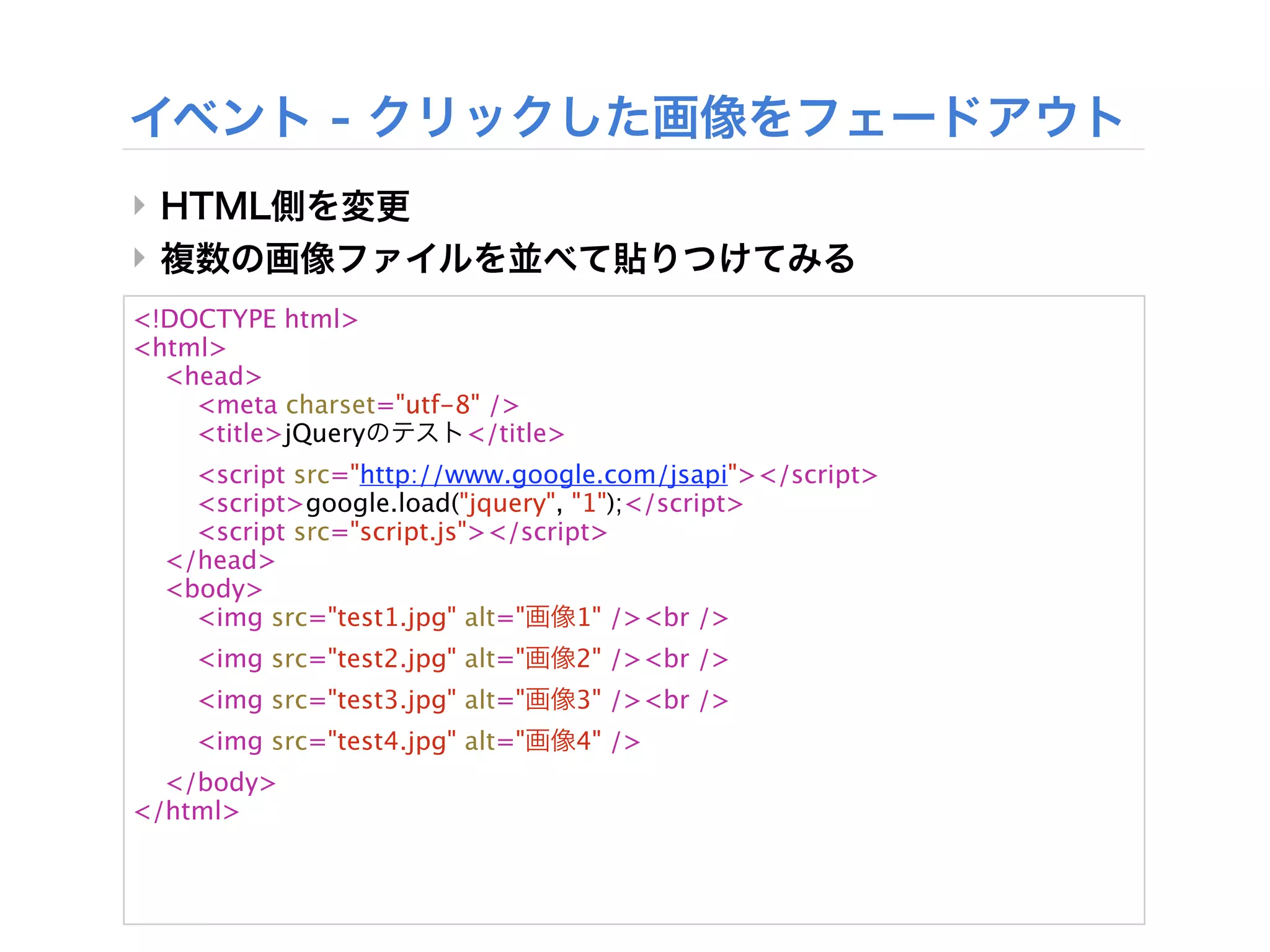Select the bullet text HTML側を変更
The width and height of the screenshot is (1270, 952).
point(285,206)
